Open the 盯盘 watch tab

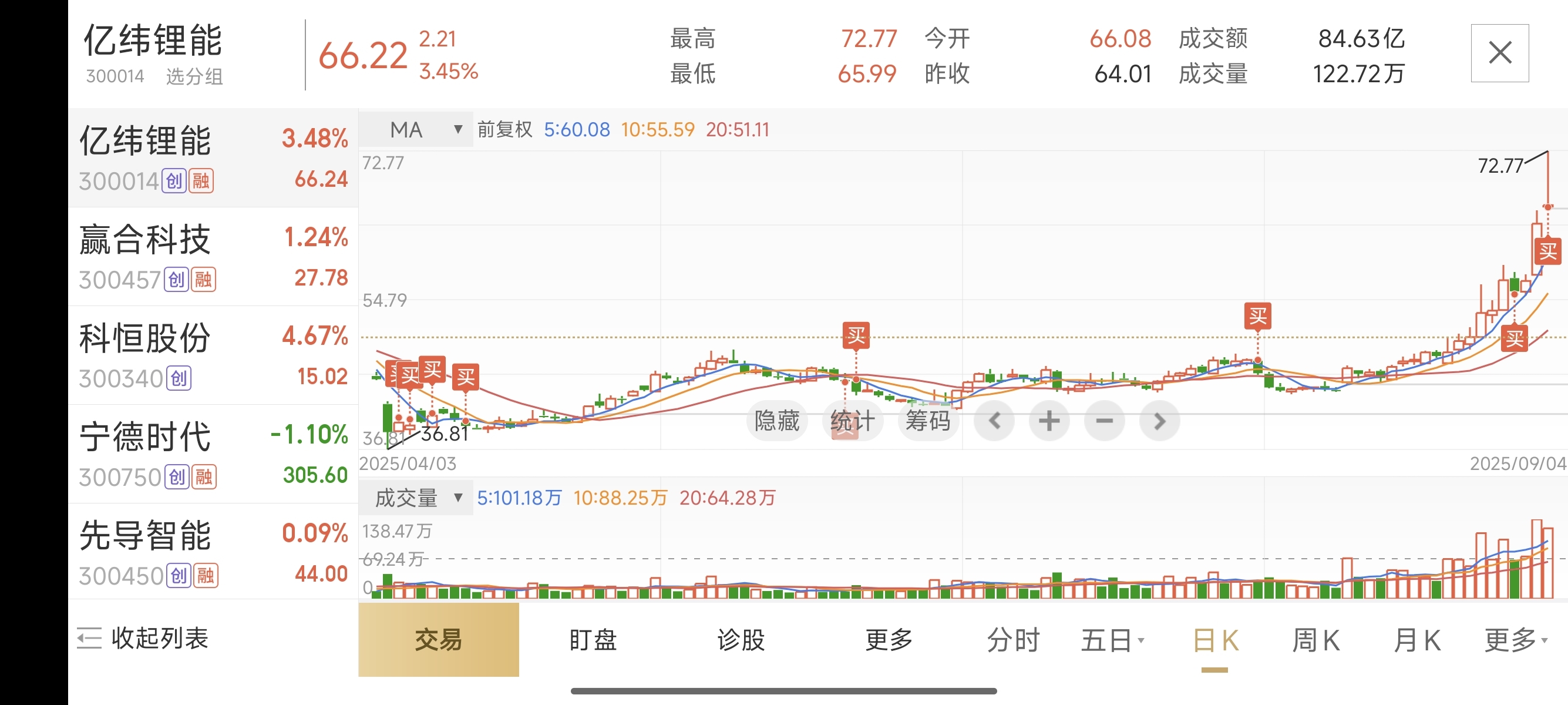(593, 640)
